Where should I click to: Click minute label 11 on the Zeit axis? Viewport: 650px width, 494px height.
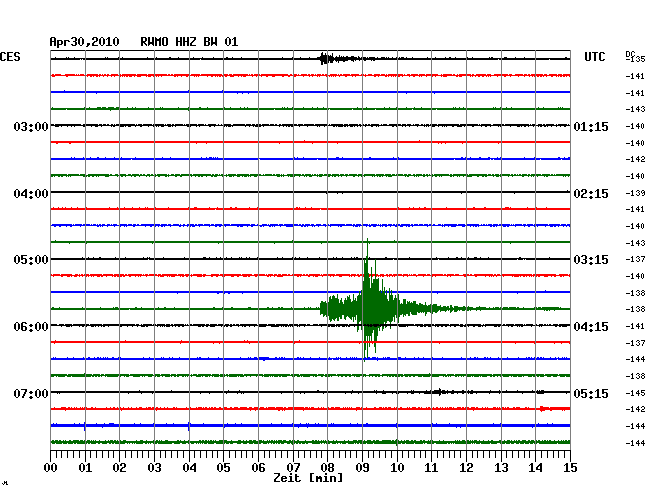pos(432,468)
